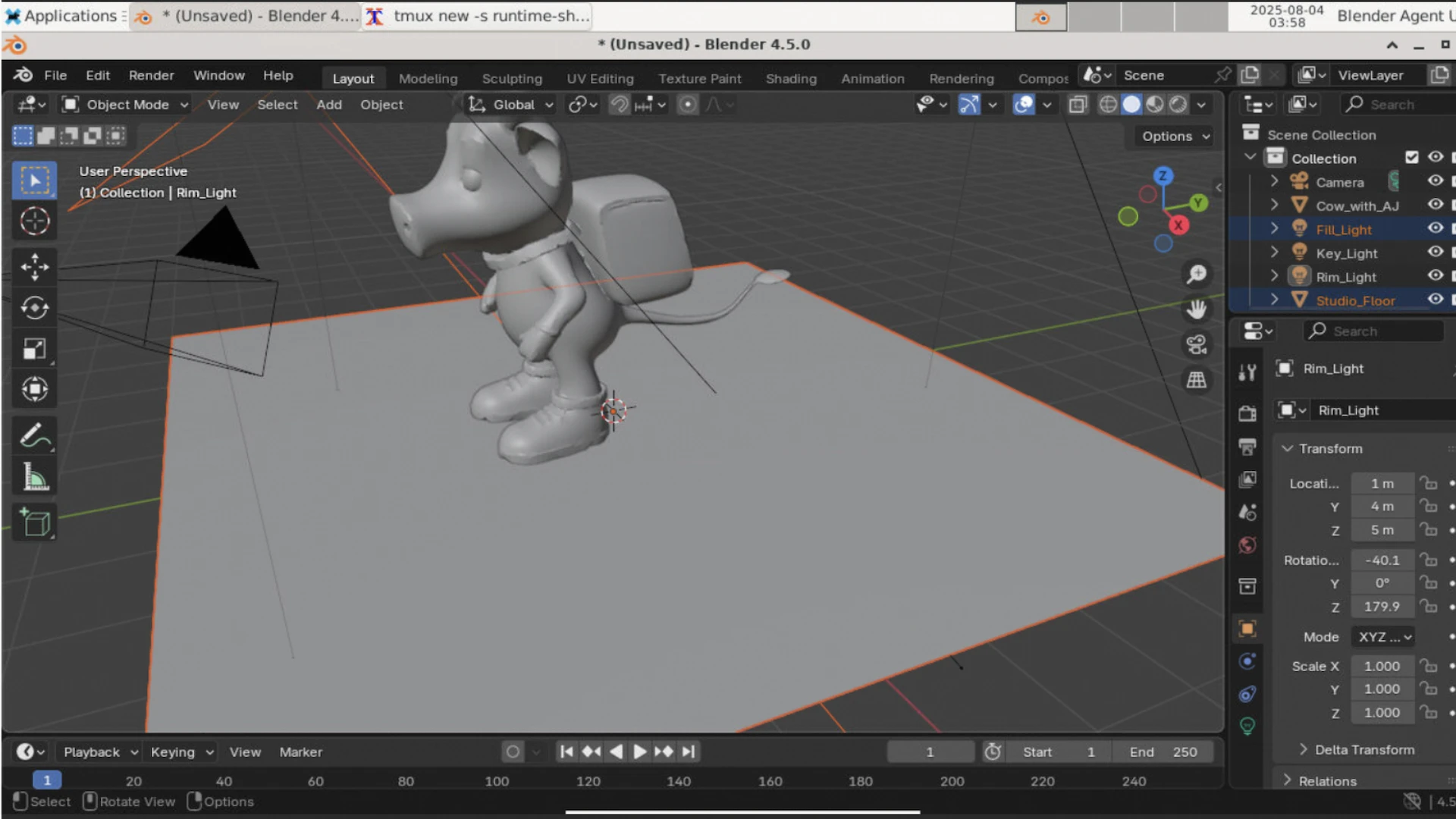Select the Transform tool
1456x819 pixels.
34,390
